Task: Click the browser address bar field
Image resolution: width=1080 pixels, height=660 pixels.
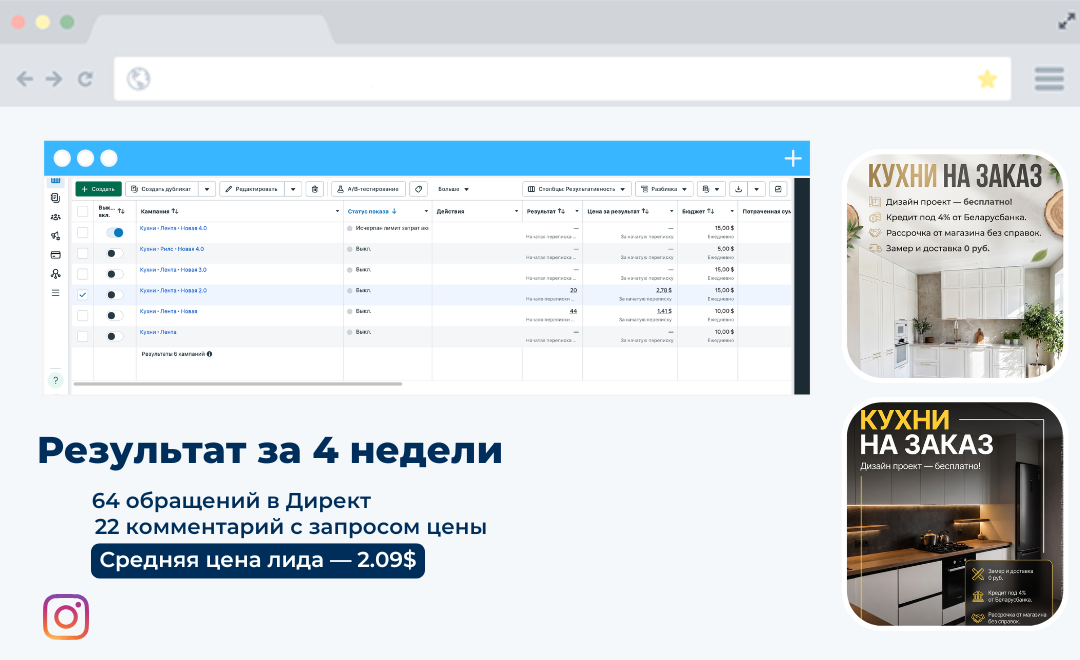Action: tap(562, 79)
